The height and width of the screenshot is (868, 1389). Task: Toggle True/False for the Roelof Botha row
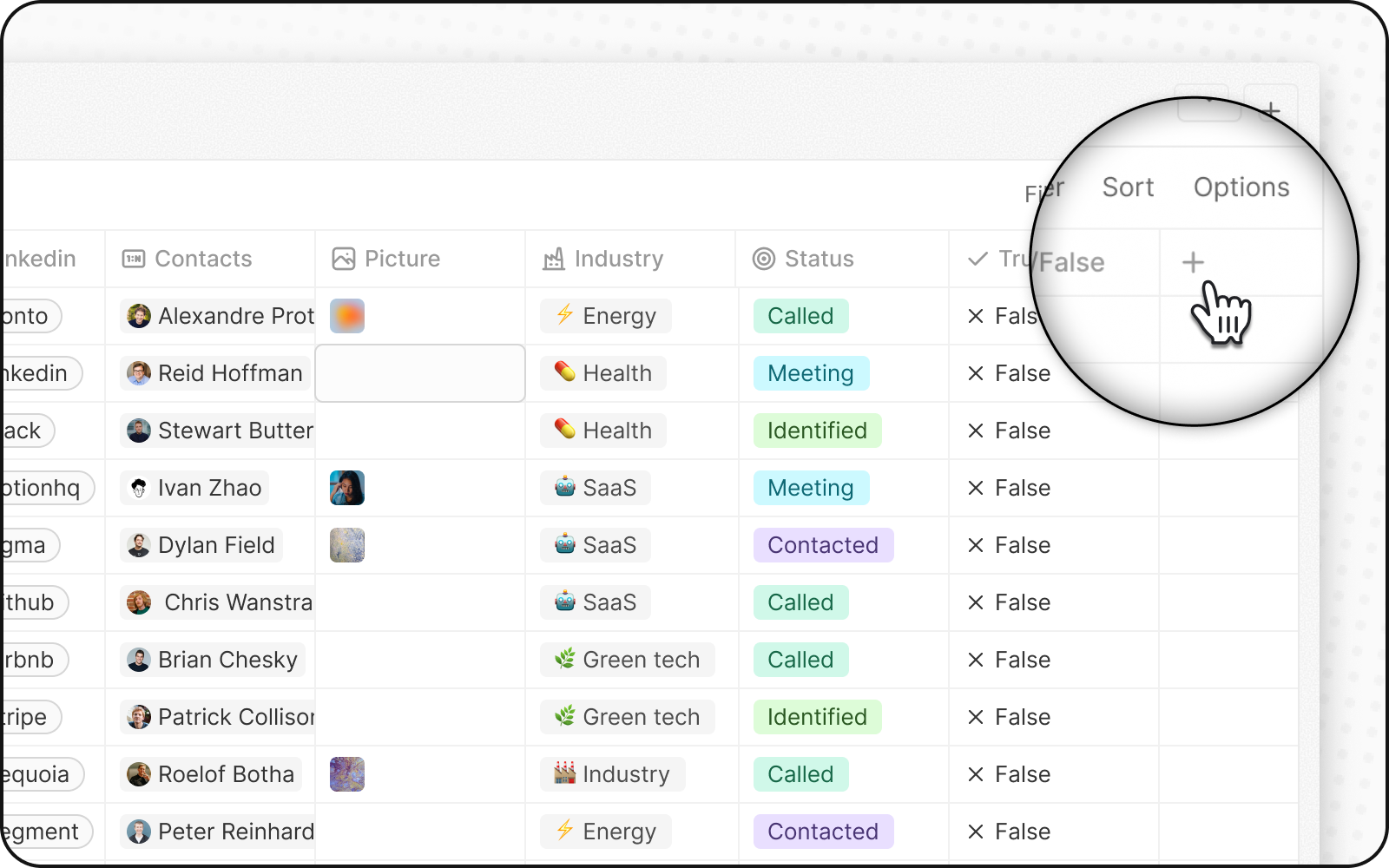(1009, 774)
